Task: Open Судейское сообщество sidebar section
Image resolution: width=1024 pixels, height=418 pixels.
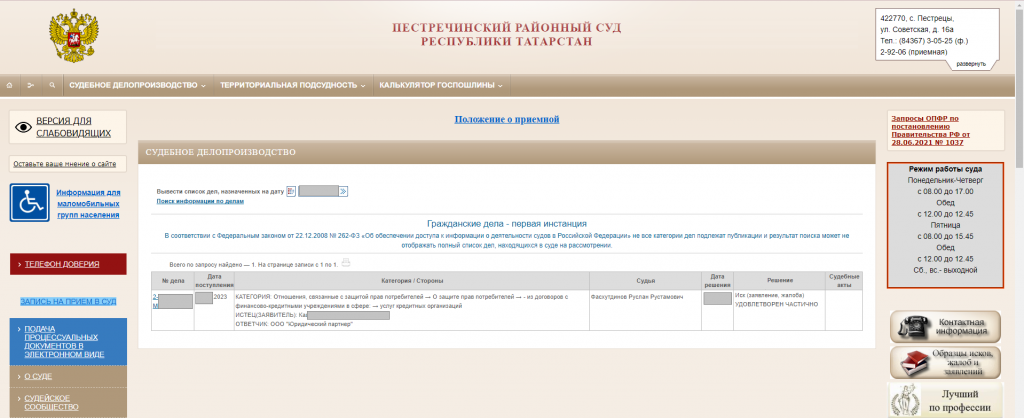Action: coord(68,402)
